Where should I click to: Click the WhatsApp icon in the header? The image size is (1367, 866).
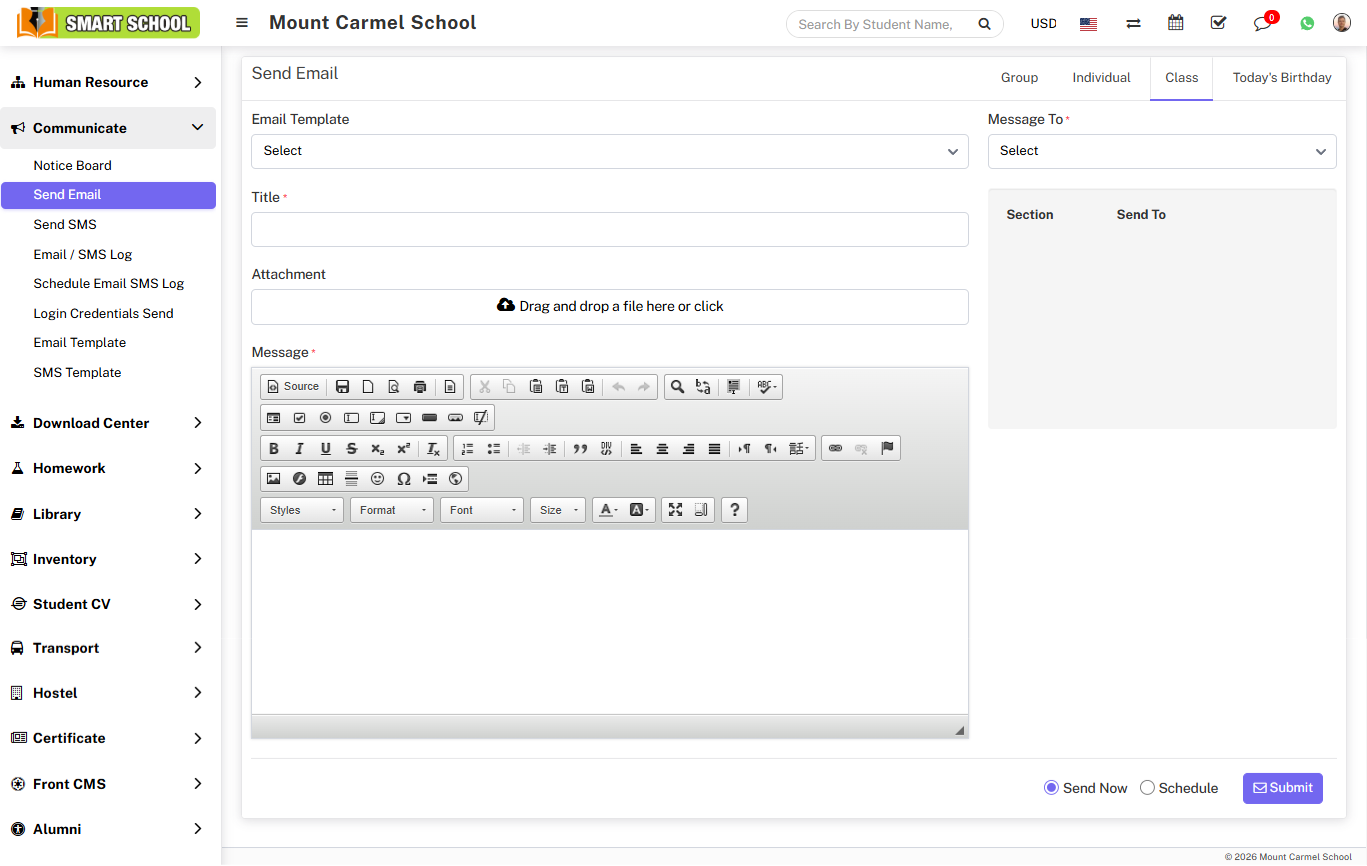[x=1307, y=23]
